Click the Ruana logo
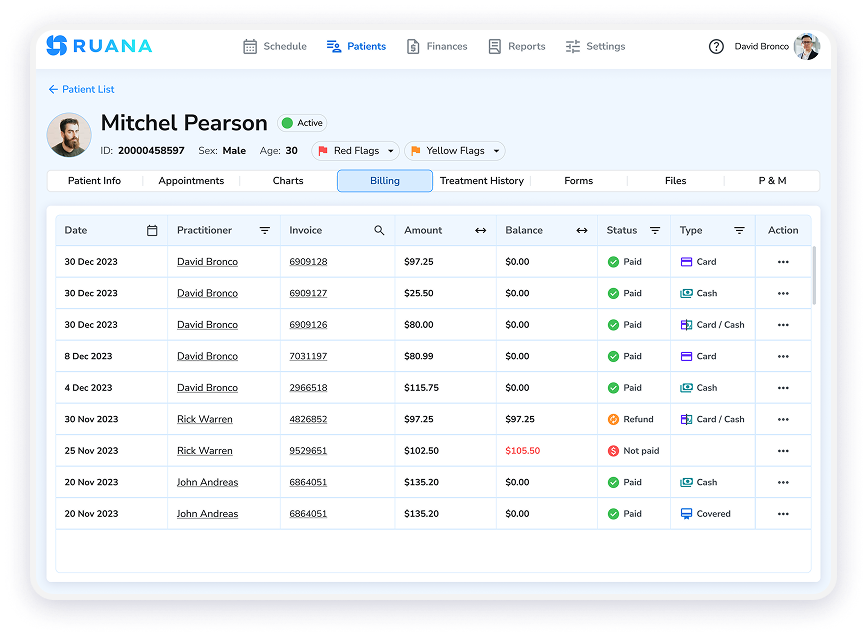The height and width of the screenshot is (636, 867). pyautogui.click(x=99, y=46)
